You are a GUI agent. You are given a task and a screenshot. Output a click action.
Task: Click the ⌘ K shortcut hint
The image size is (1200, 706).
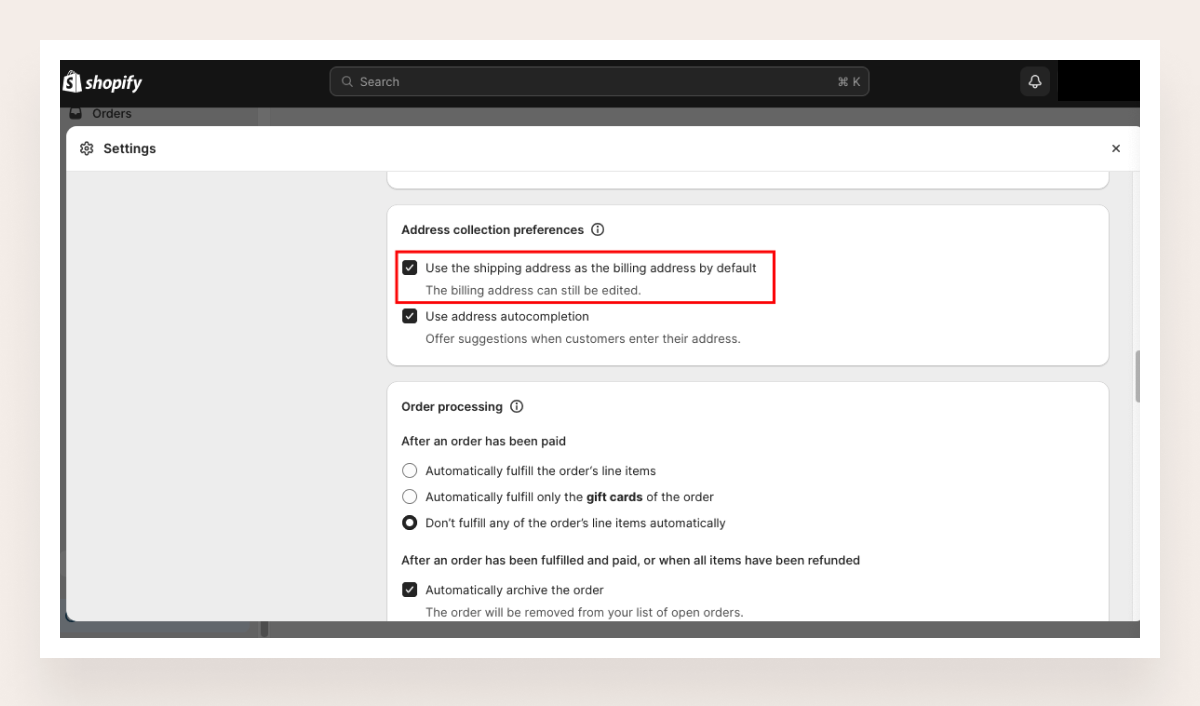click(849, 82)
